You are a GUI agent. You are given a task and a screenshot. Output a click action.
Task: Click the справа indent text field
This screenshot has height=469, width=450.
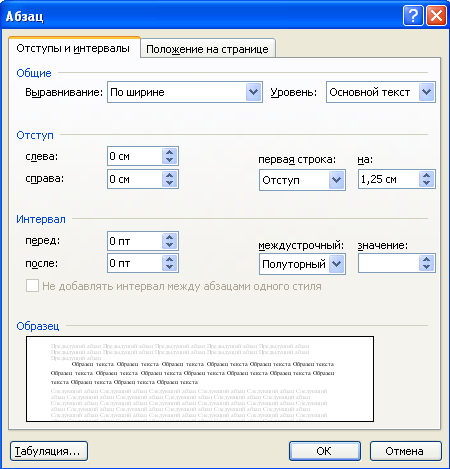(x=135, y=179)
